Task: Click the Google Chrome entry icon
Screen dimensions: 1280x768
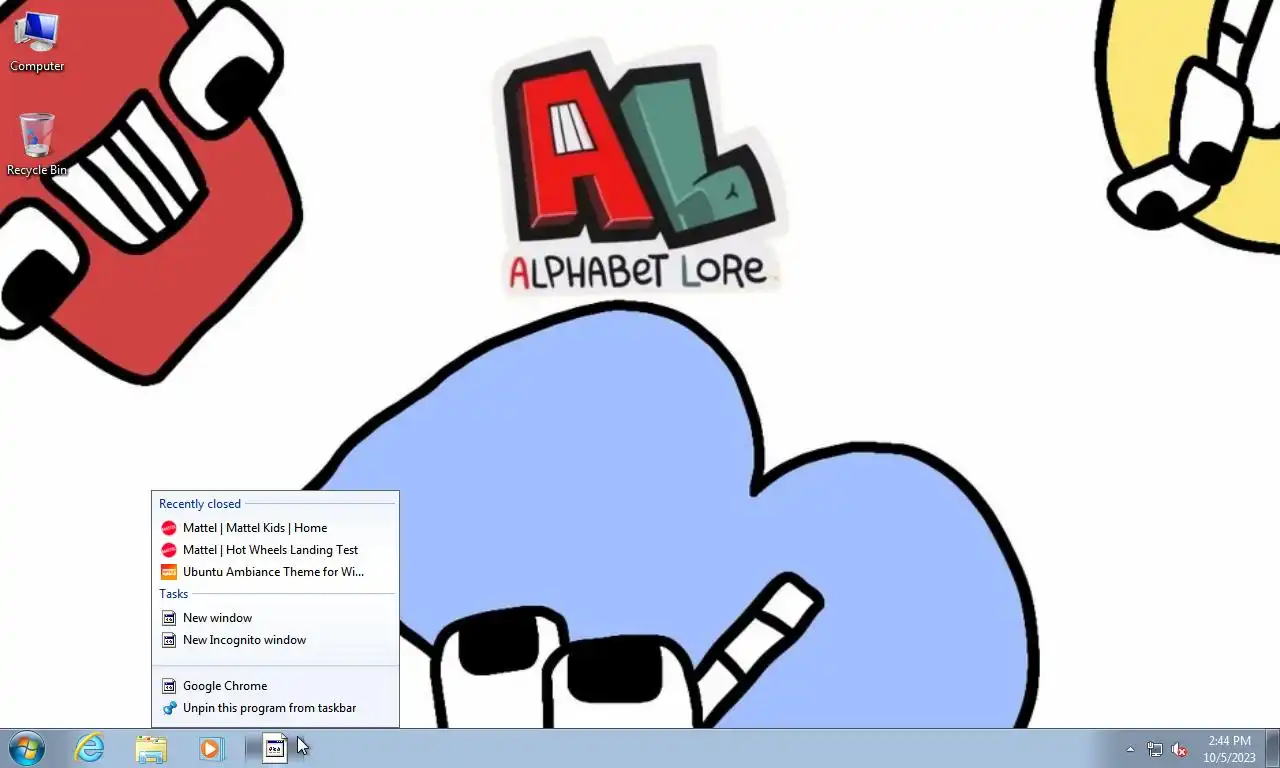Action: pyautogui.click(x=169, y=686)
